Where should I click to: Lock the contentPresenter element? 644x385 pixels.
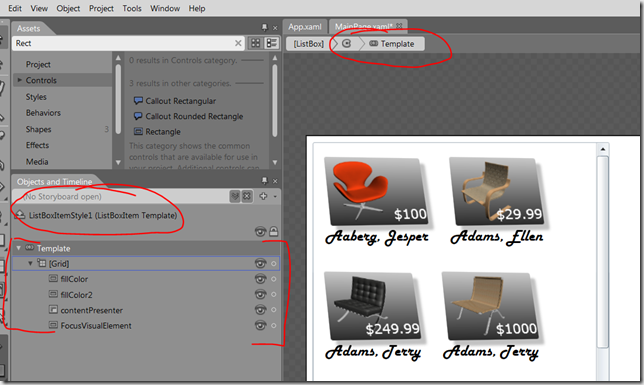(x=274, y=310)
